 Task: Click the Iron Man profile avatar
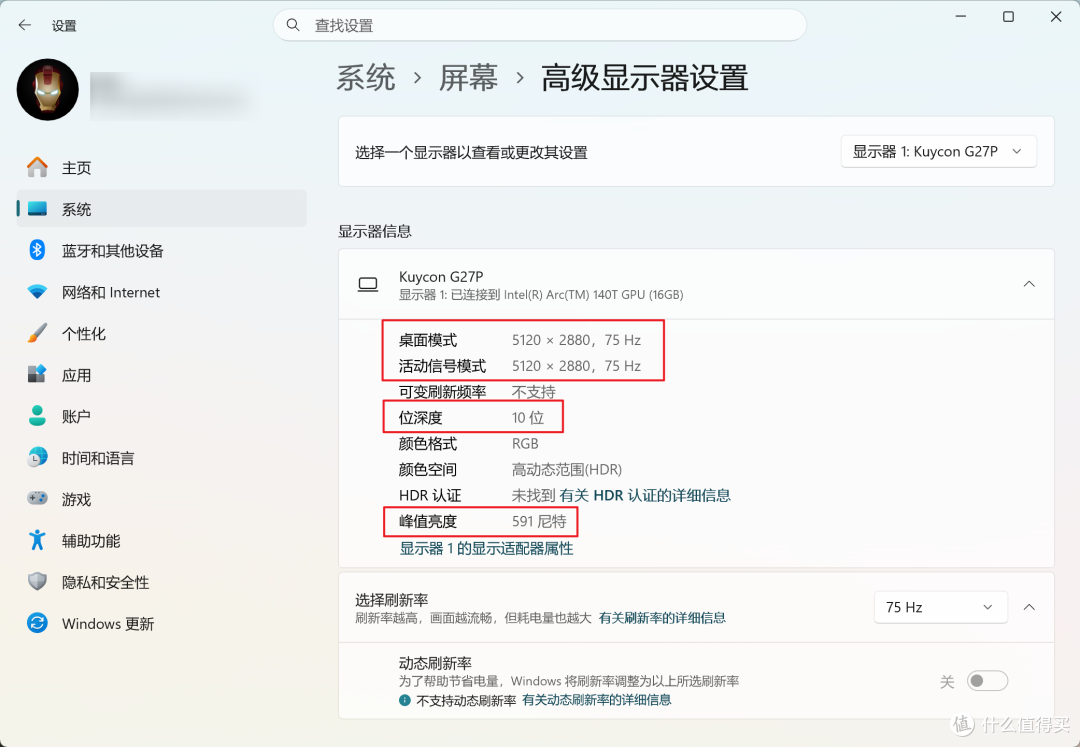(x=48, y=90)
